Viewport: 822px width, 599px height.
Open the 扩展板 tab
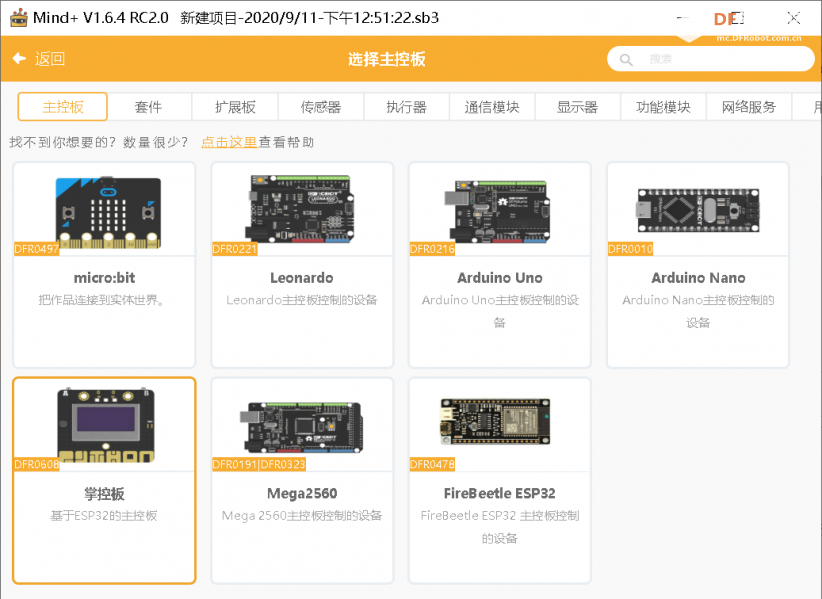click(x=235, y=107)
